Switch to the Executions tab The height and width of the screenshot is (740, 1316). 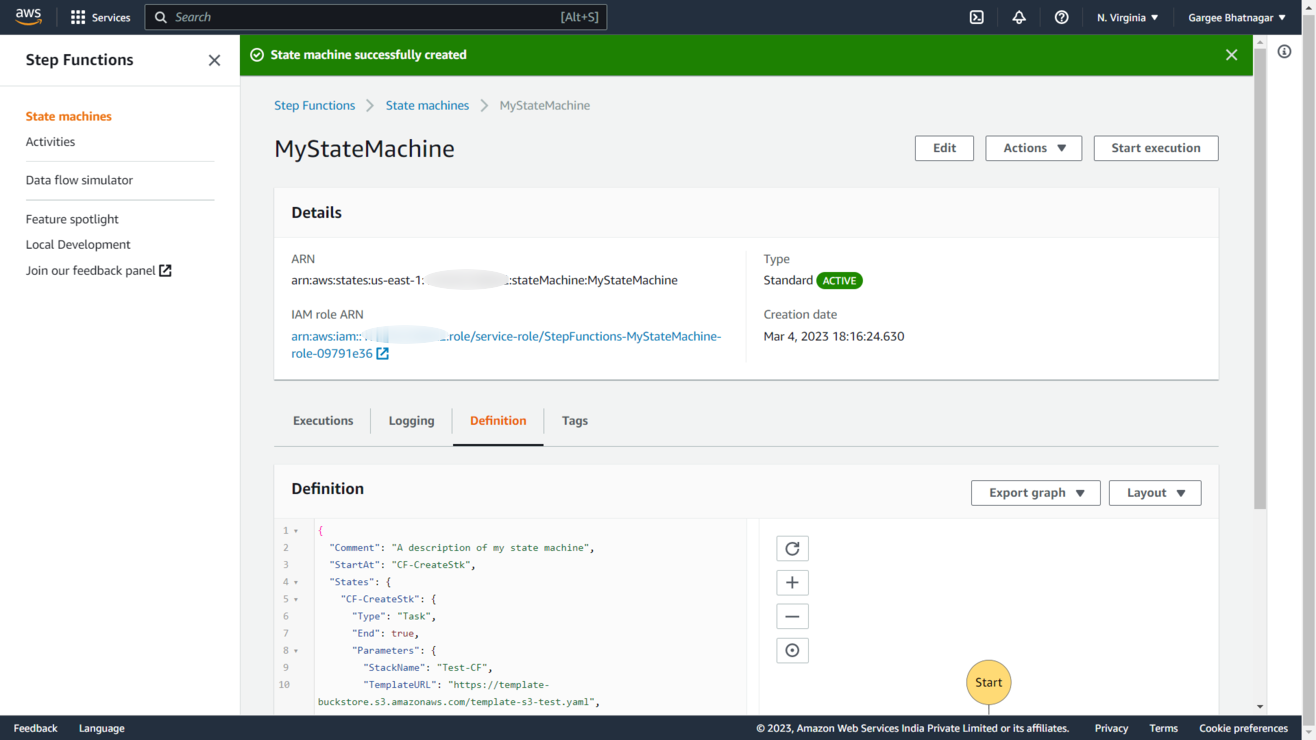tap(323, 421)
